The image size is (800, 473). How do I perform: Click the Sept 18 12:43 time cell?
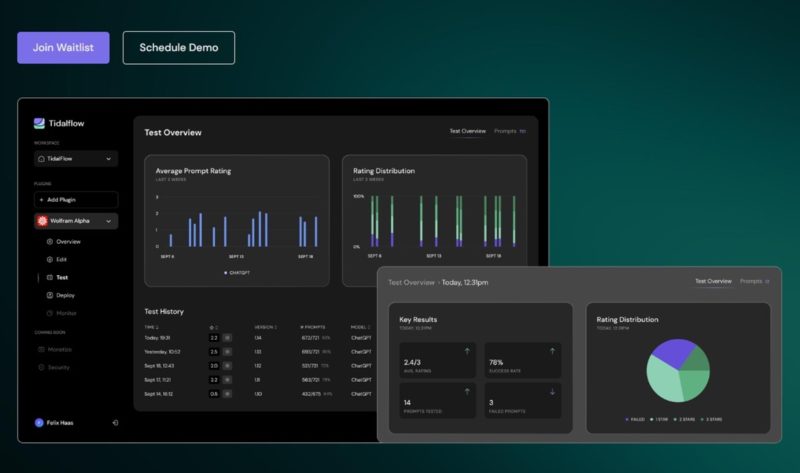[x=159, y=366]
